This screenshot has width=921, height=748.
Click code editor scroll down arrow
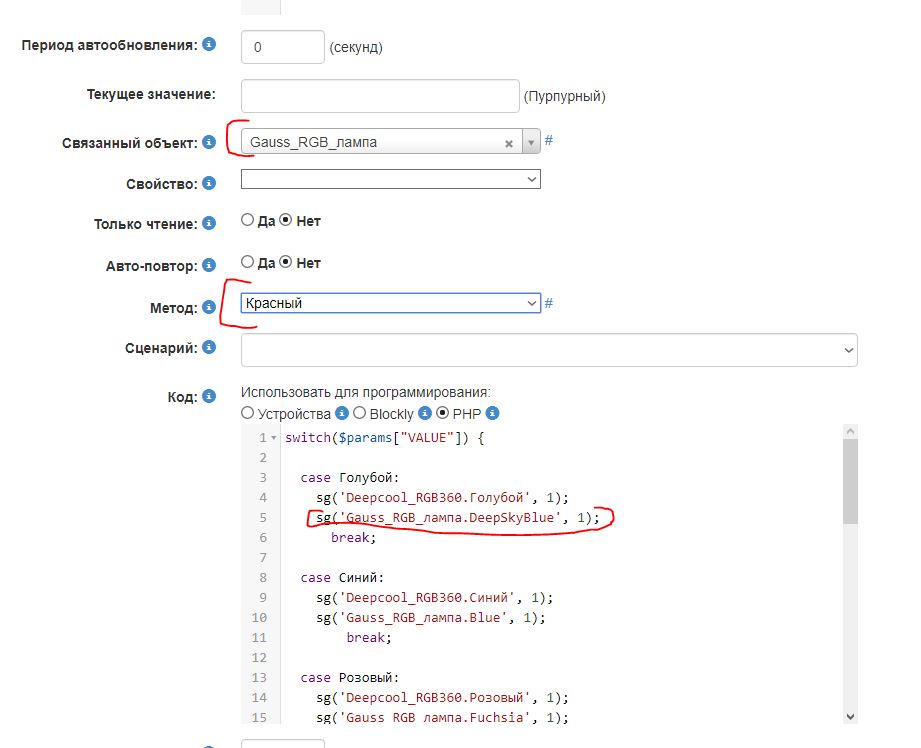tap(850, 717)
